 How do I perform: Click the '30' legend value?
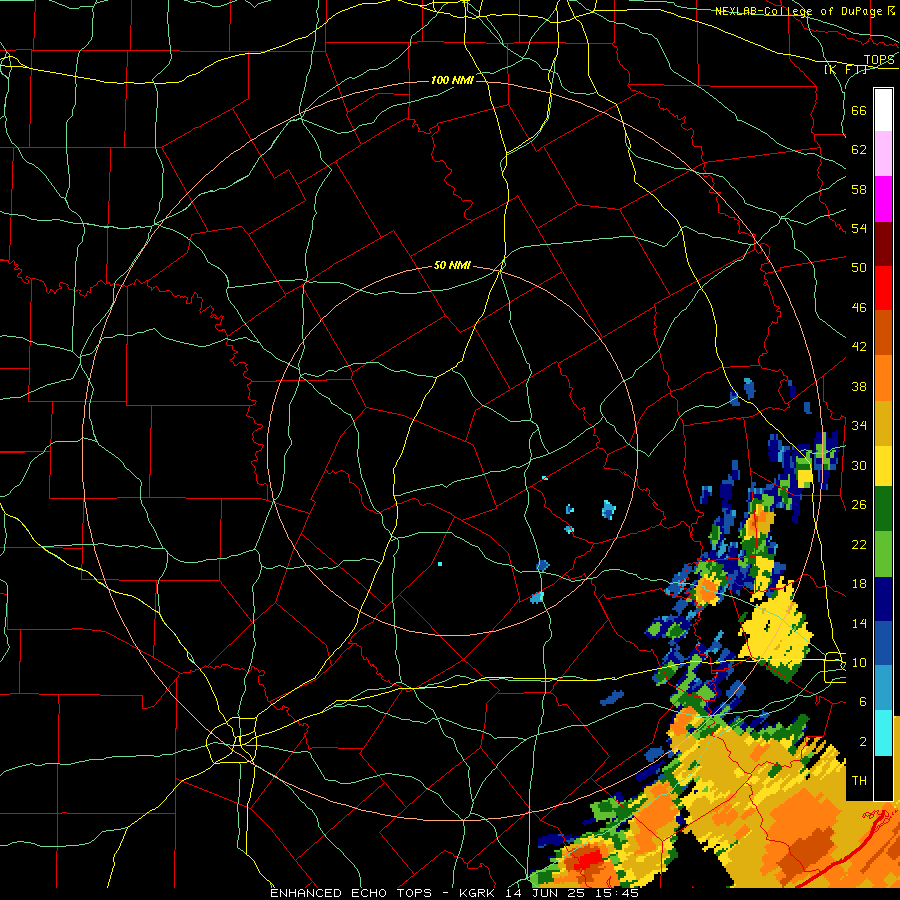859,465
